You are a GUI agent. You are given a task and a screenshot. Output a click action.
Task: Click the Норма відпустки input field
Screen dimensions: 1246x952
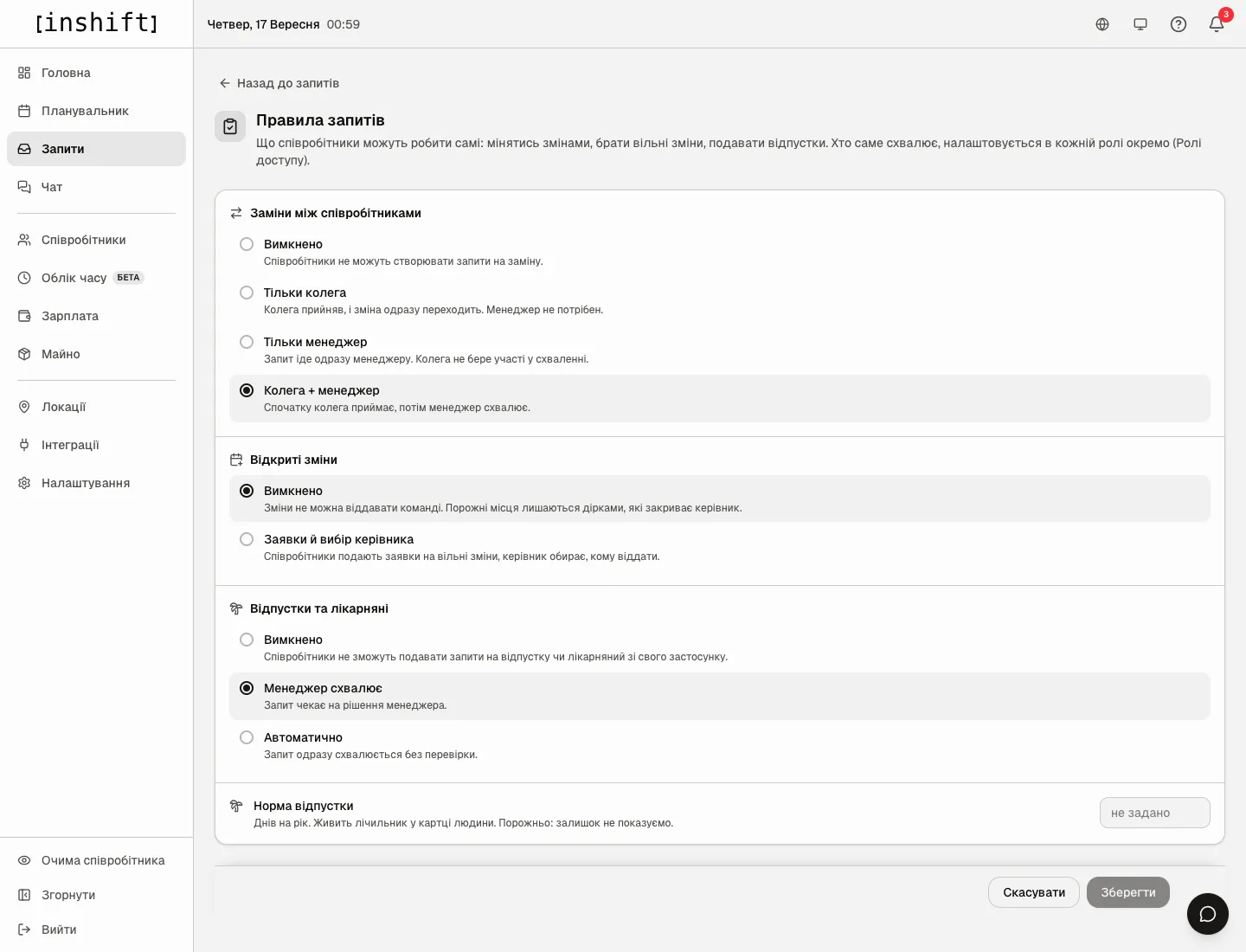coord(1155,813)
